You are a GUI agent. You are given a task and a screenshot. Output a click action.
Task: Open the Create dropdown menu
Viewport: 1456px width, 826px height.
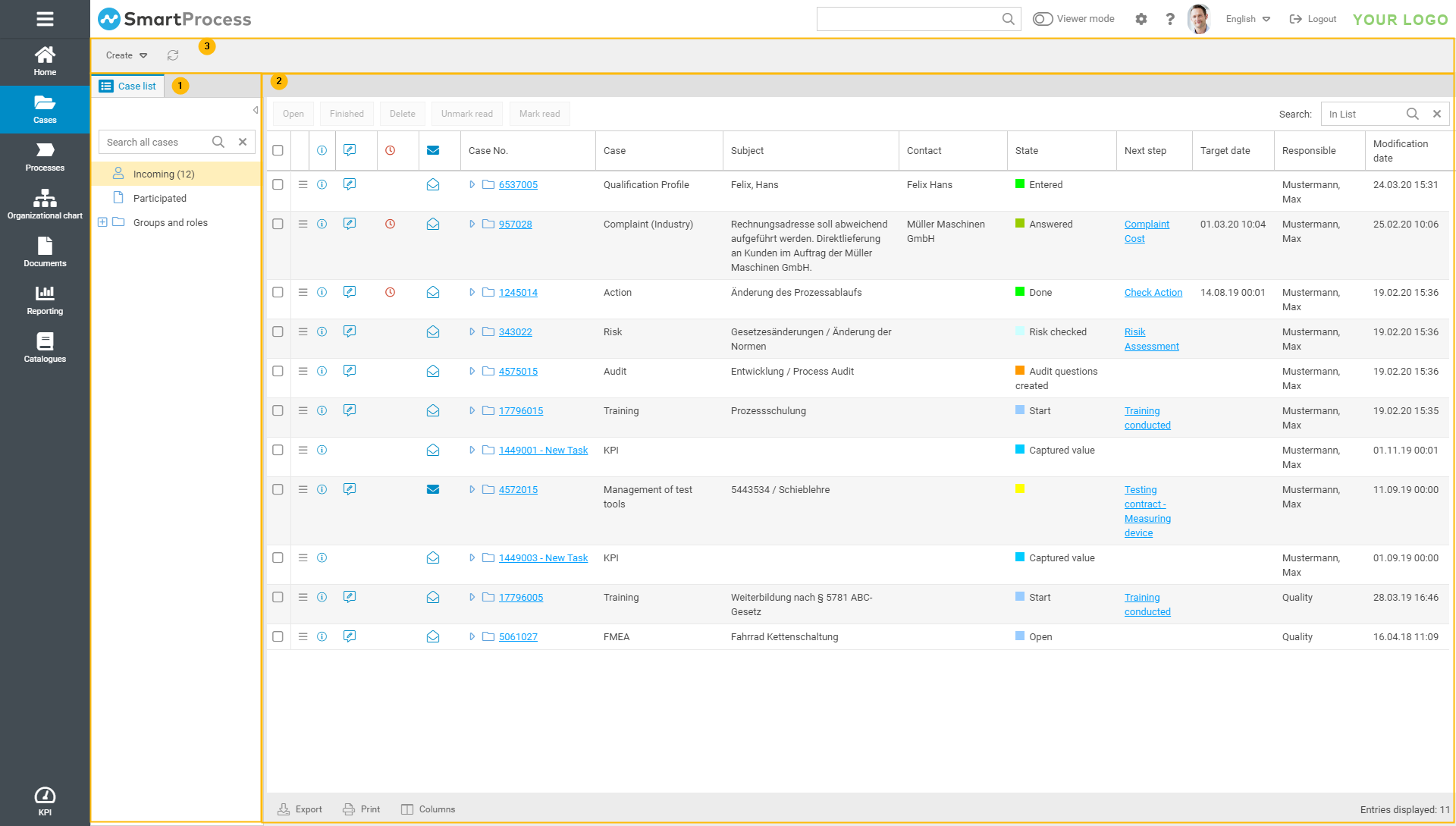click(127, 55)
